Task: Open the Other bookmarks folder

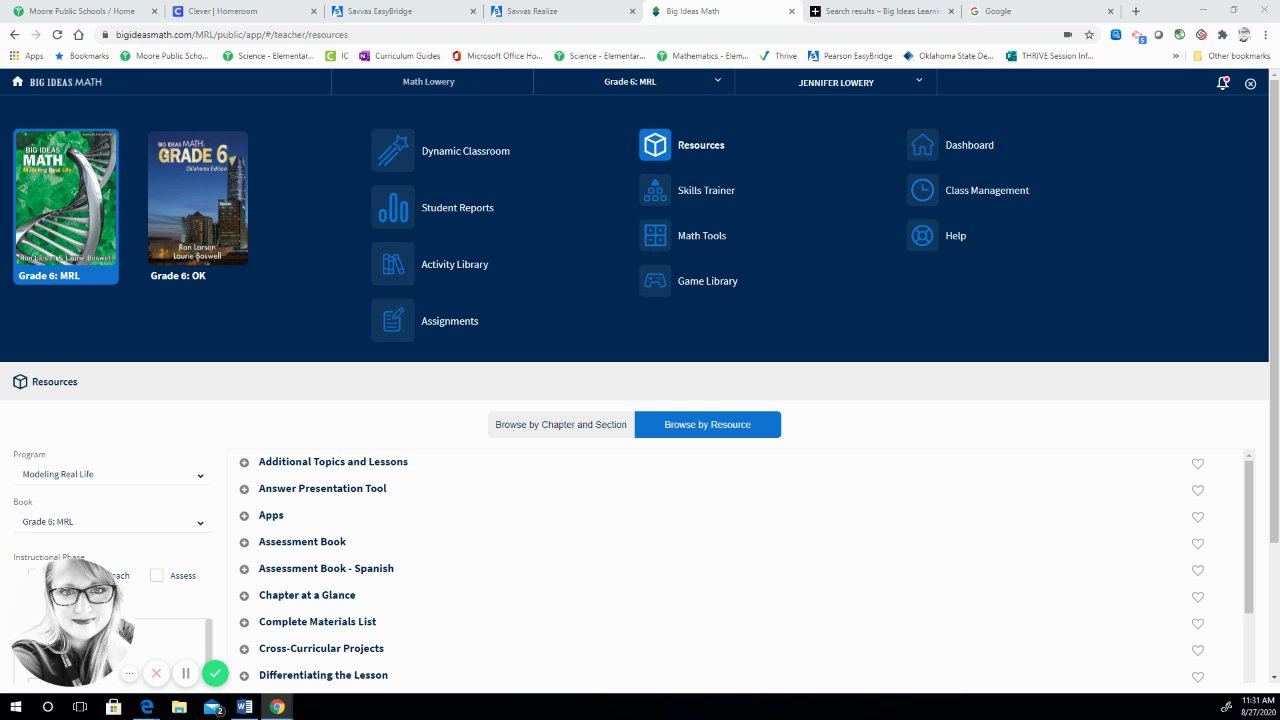Action: click(x=1231, y=56)
